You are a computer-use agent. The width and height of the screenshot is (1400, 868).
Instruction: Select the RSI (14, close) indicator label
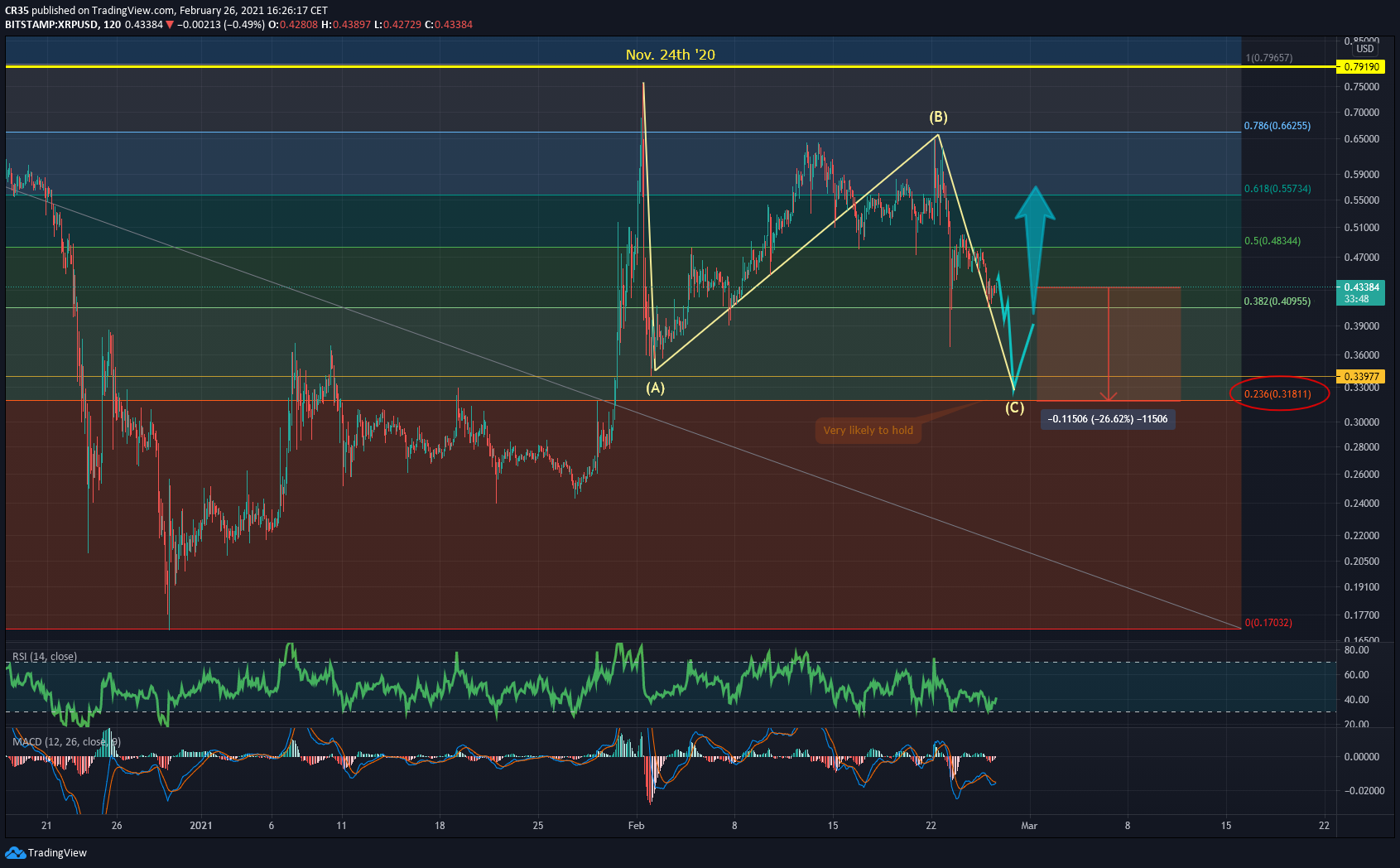[x=45, y=657]
